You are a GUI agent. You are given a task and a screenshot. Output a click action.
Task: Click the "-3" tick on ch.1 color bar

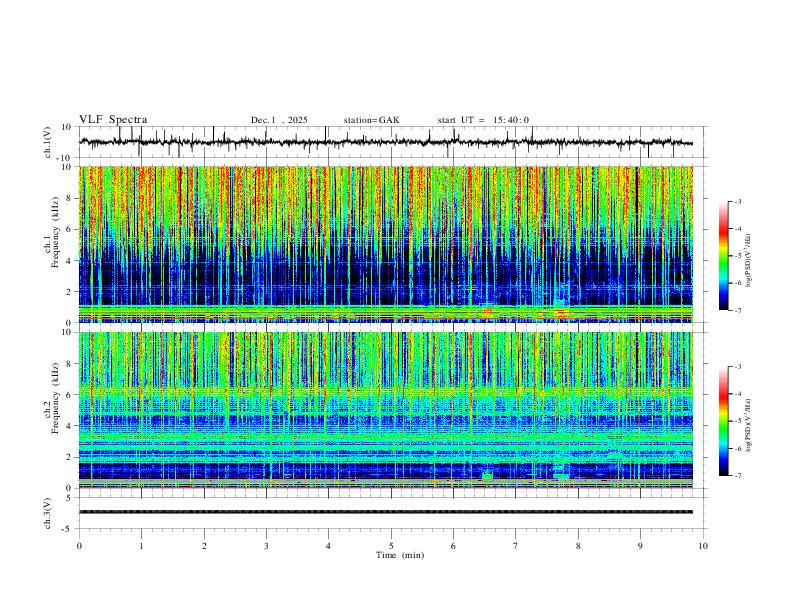pos(737,201)
